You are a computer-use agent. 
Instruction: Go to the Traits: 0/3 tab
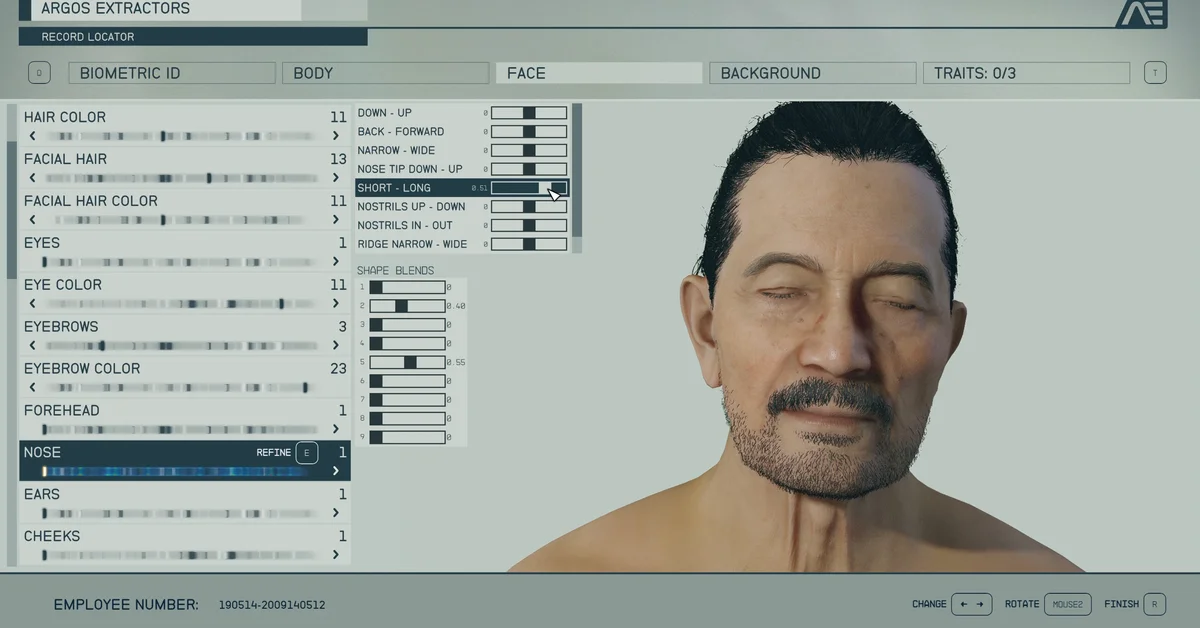pyautogui.click(x=1026, y=73)
